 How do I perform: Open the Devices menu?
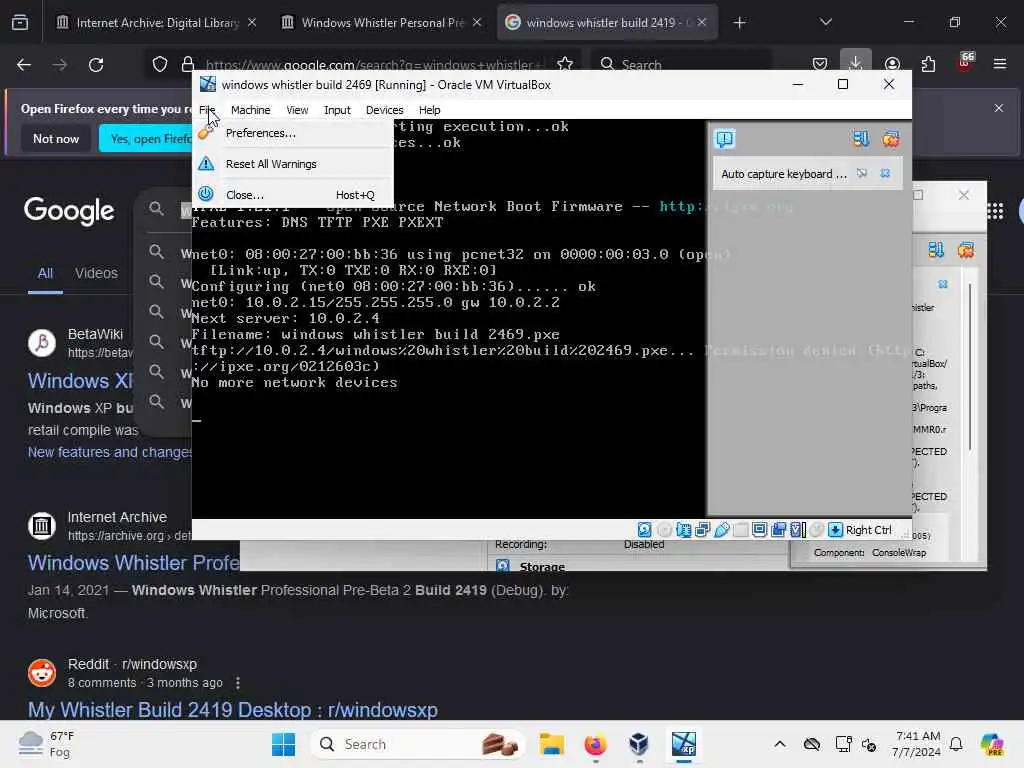[385, 110]
